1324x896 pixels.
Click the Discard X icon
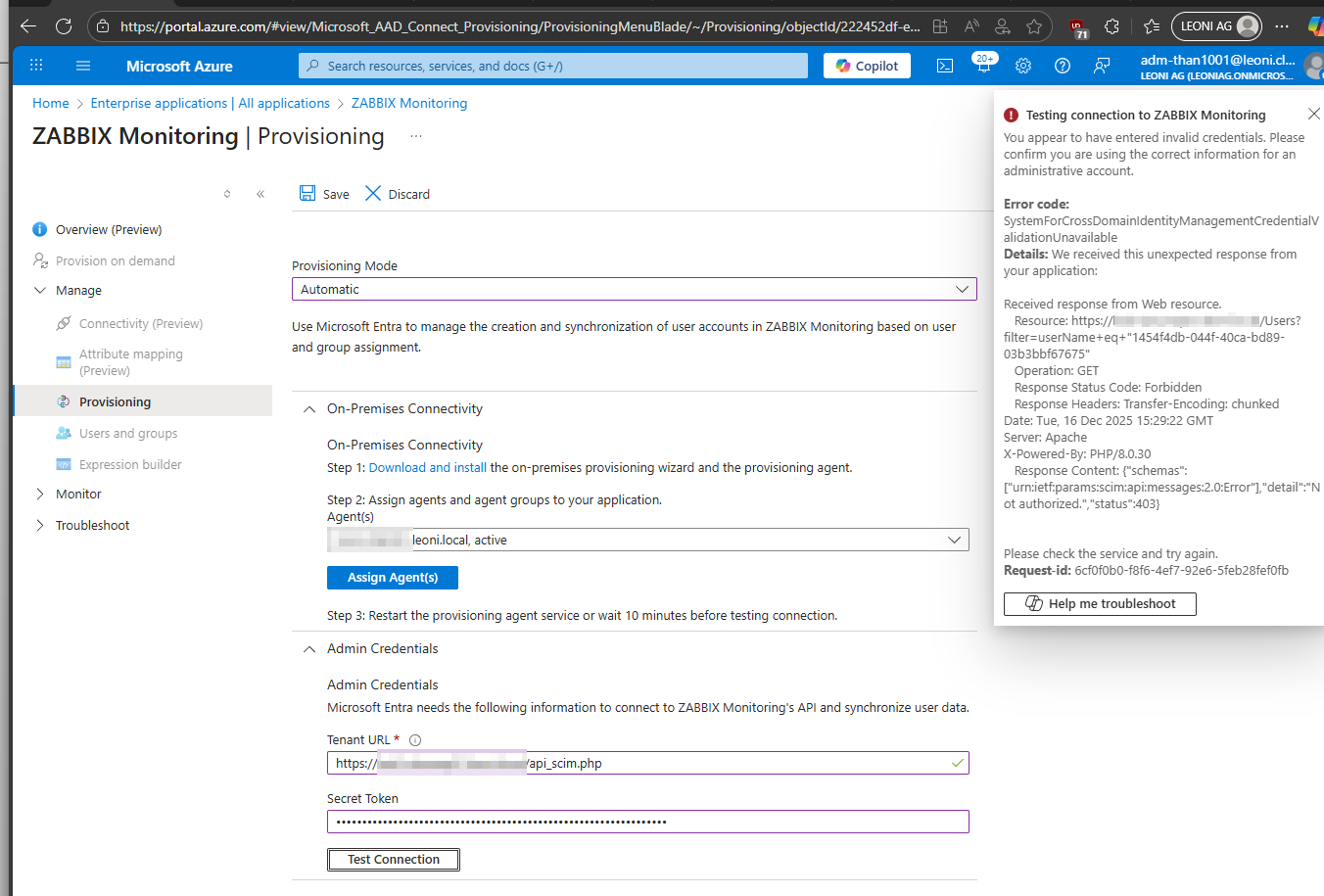tap(373, 194)
